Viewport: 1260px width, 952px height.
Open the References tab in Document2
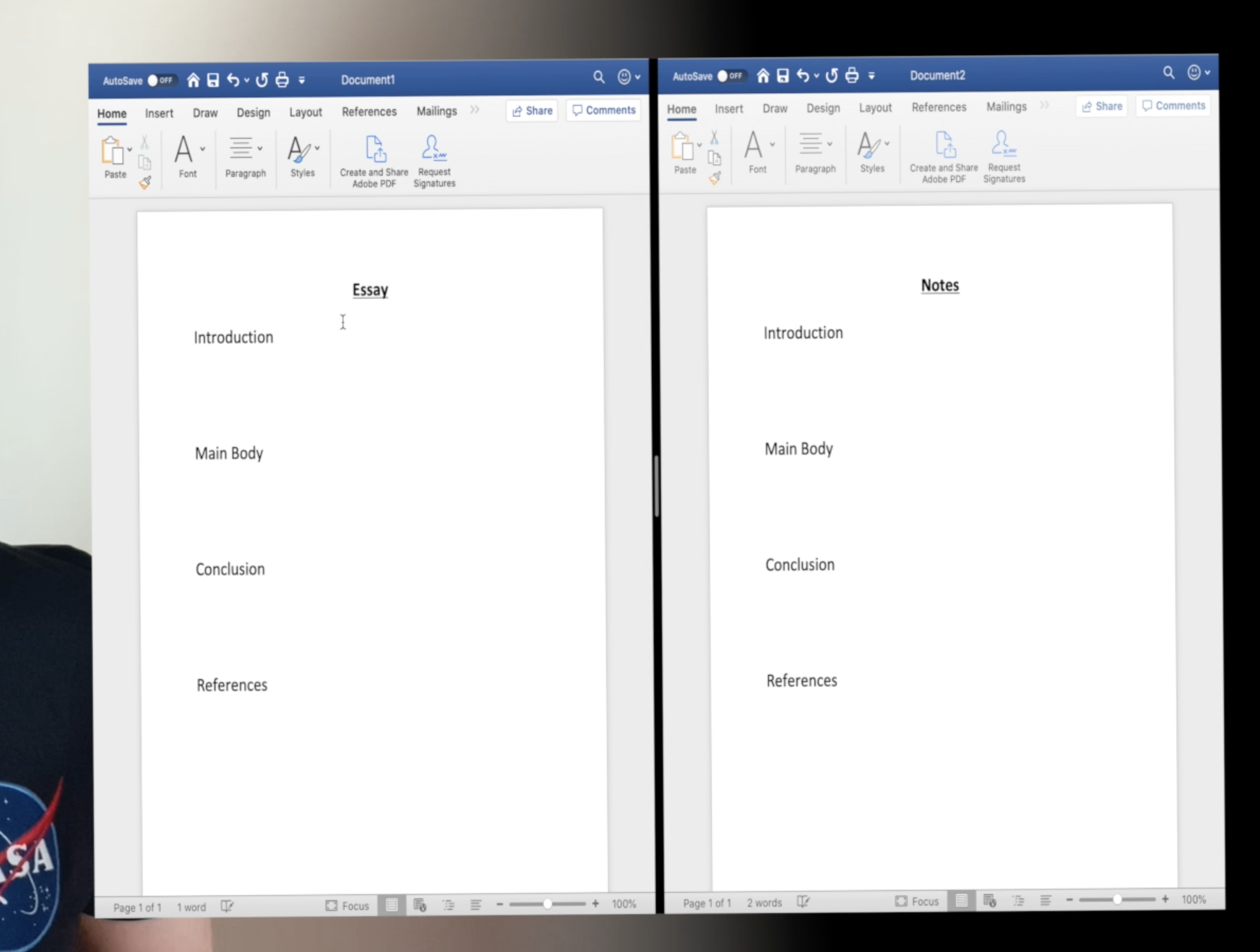click(938, 107)
